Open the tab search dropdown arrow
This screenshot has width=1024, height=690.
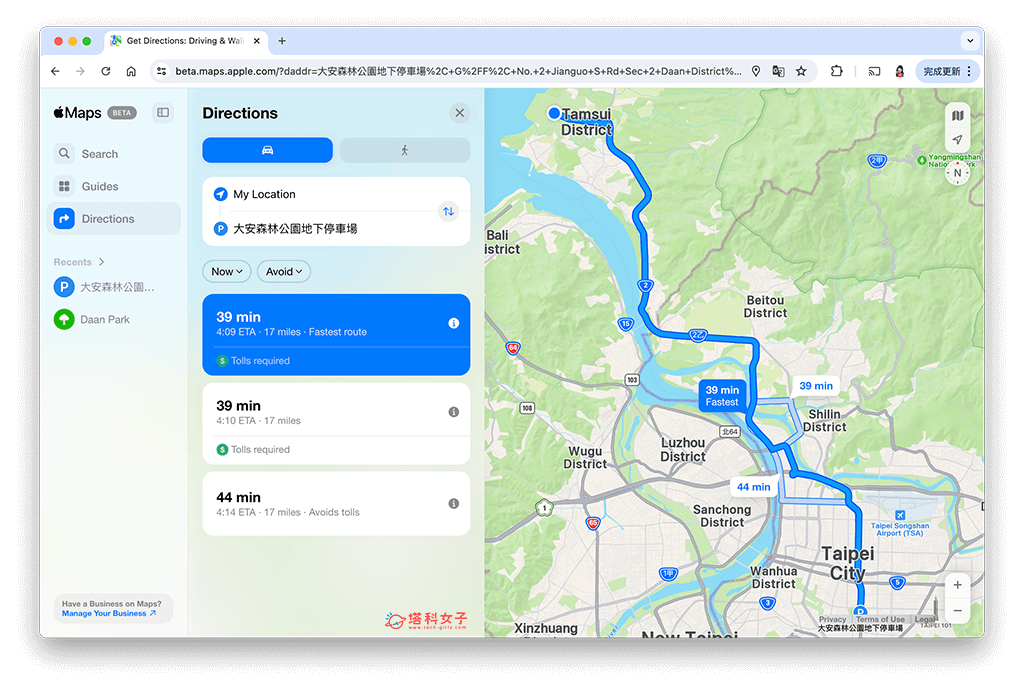[x=970, y=40]
